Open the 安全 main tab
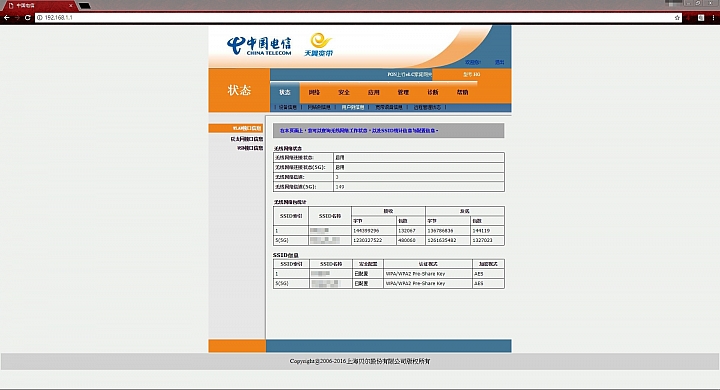 pos(344,92)
